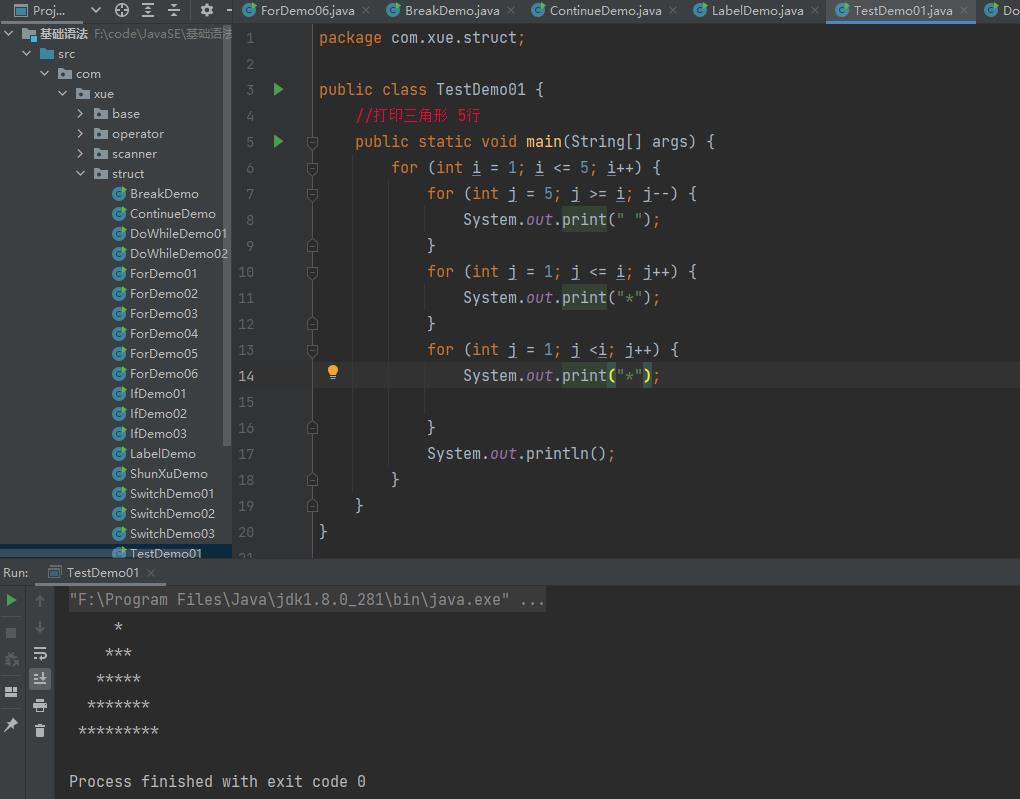Image resolution: width=1020 pixels, height=799 pixels.
Task: Click the Collapse All icon in Project toolbar
Action: (172, 10)
